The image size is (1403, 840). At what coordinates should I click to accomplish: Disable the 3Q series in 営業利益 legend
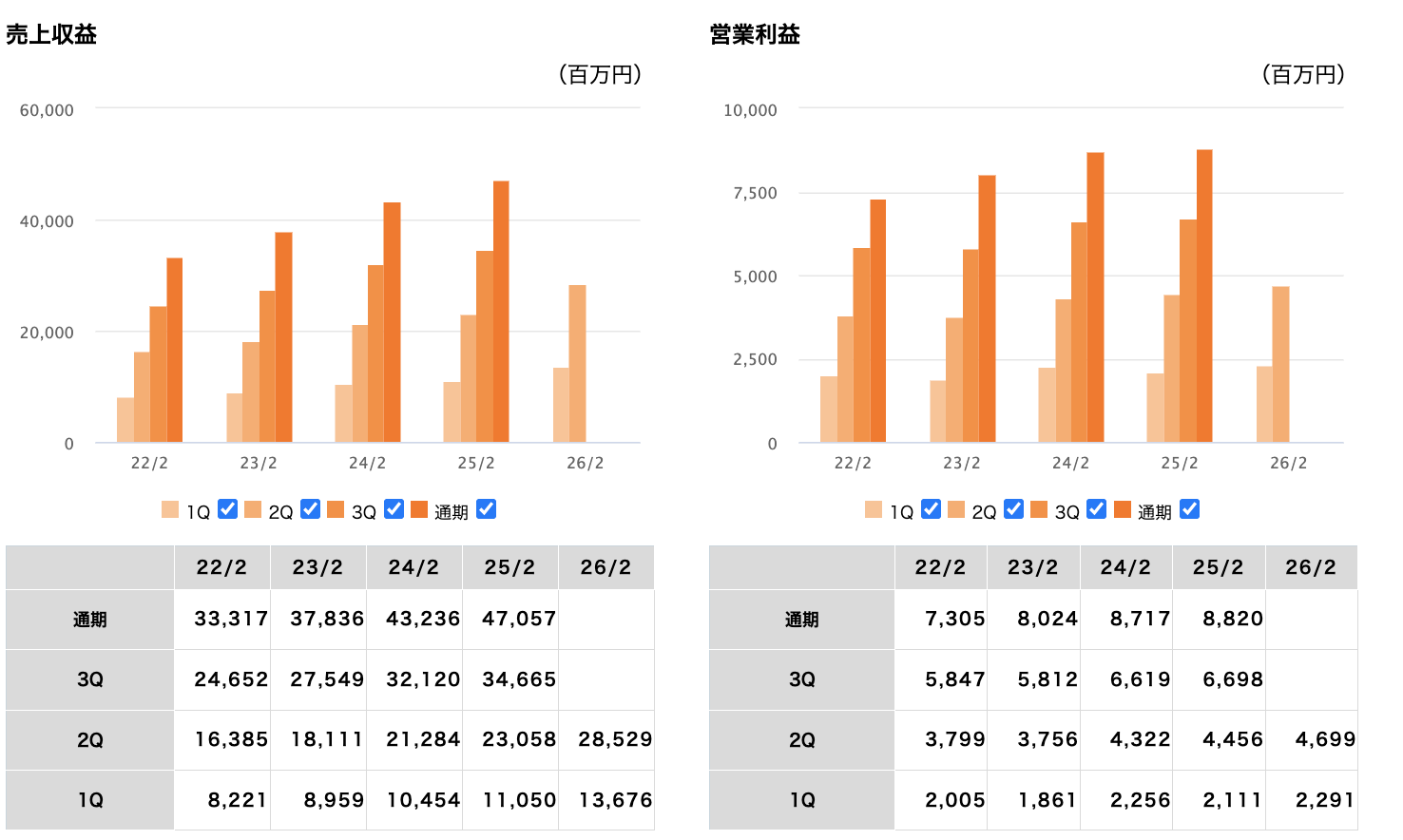(x=1096, y=509)
